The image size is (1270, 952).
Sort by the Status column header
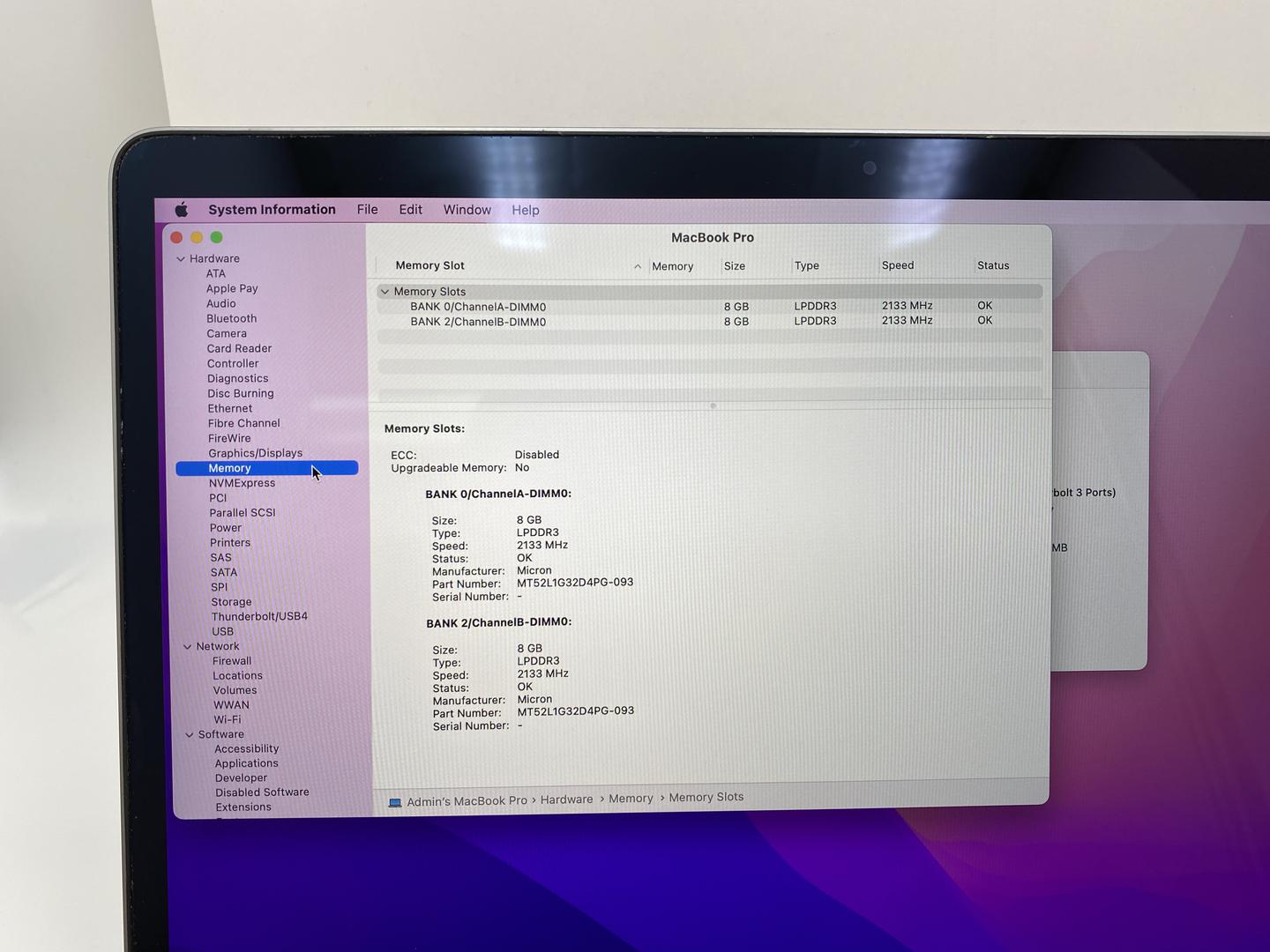pyautogui.click(x=993, y=265)
